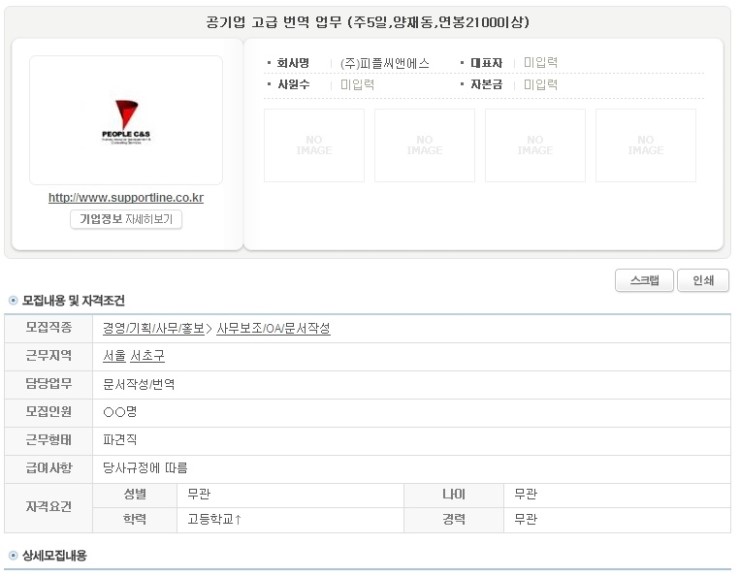The image size is (740, 577).
Task: Click the 회사명 label
Action: 293,63
